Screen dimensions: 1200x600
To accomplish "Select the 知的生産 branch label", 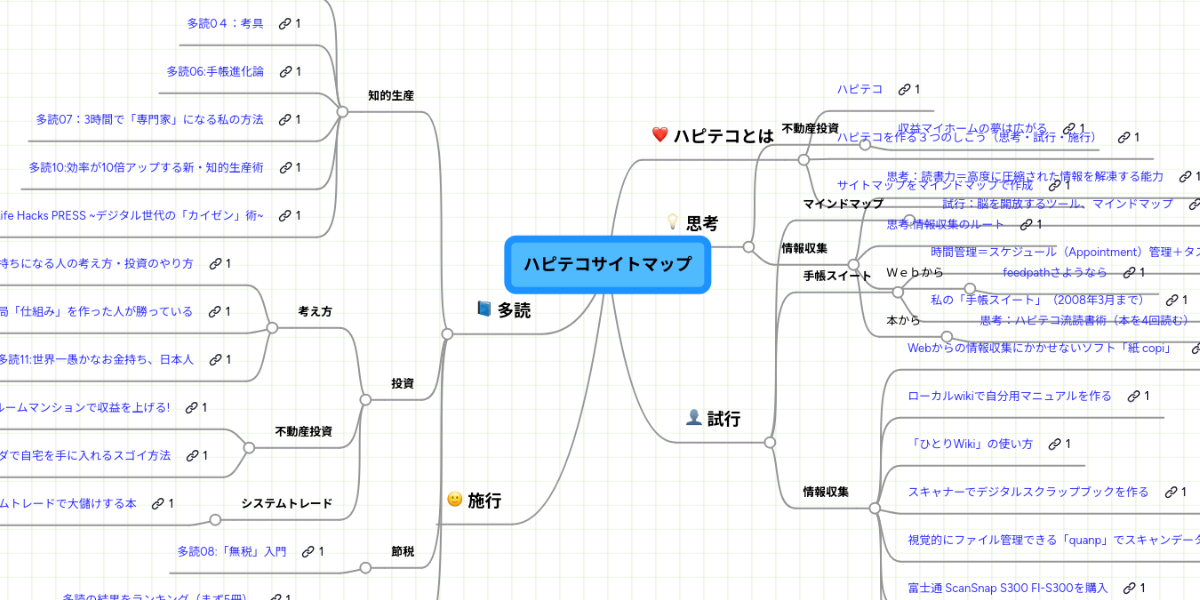I will click(391, 95).
